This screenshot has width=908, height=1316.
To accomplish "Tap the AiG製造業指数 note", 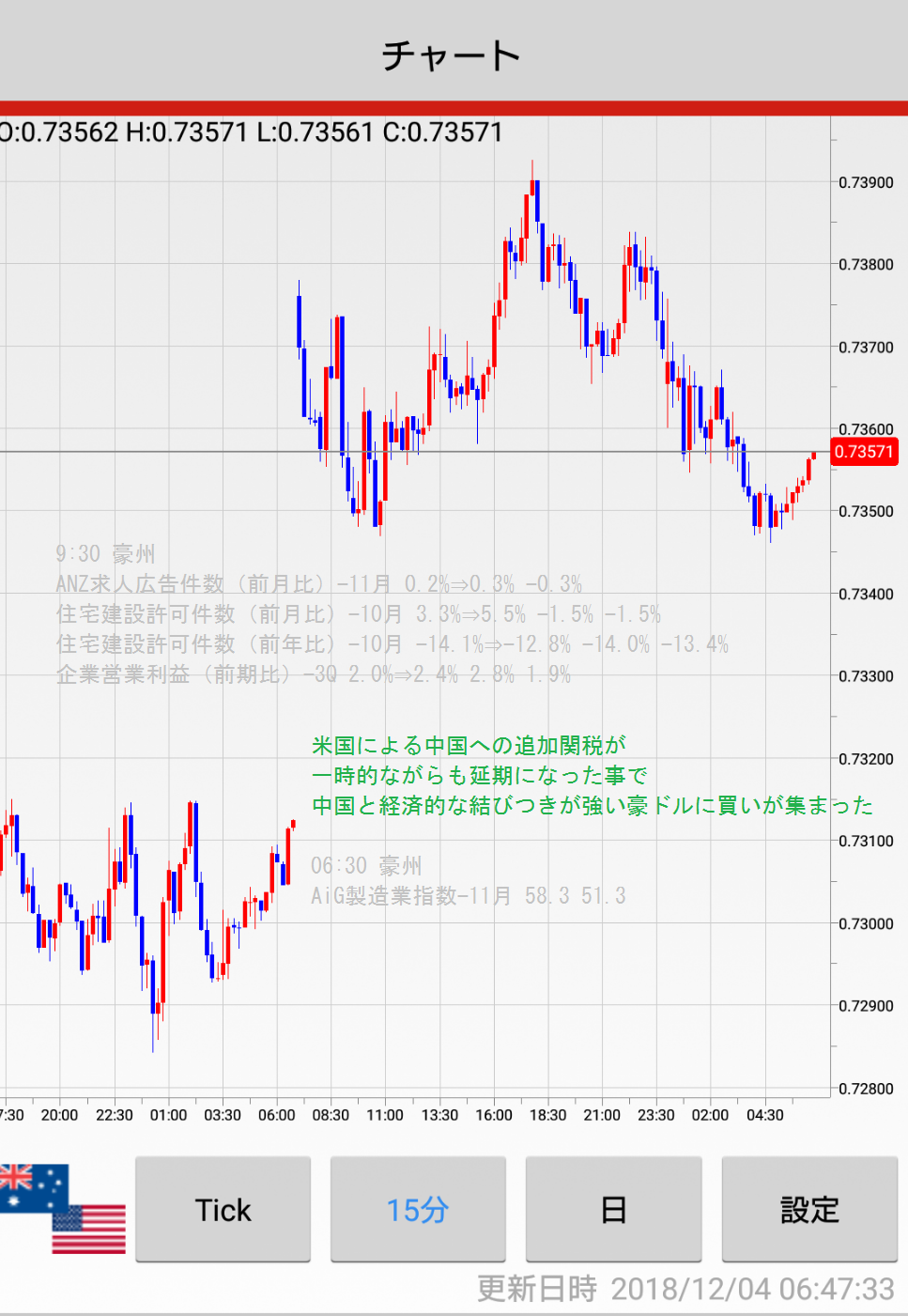I will click(x=468, y=896).
